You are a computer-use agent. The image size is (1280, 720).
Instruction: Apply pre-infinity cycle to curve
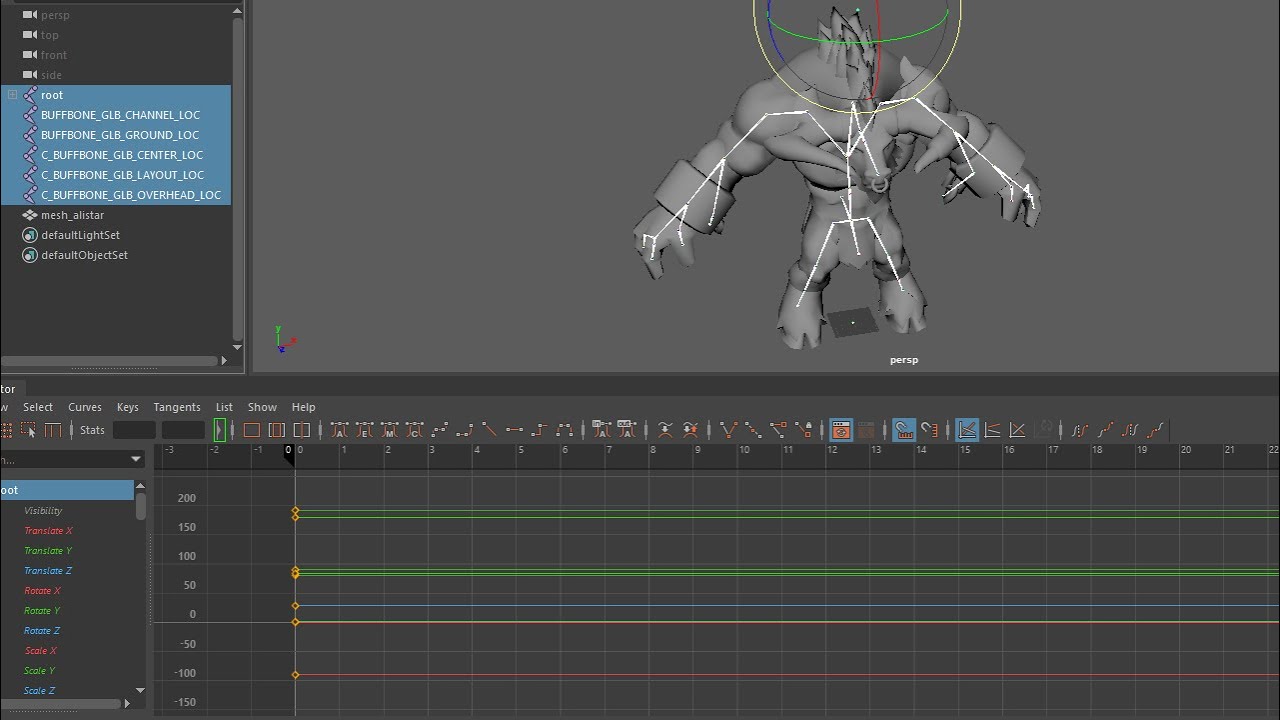click(x=1080, y=430)
